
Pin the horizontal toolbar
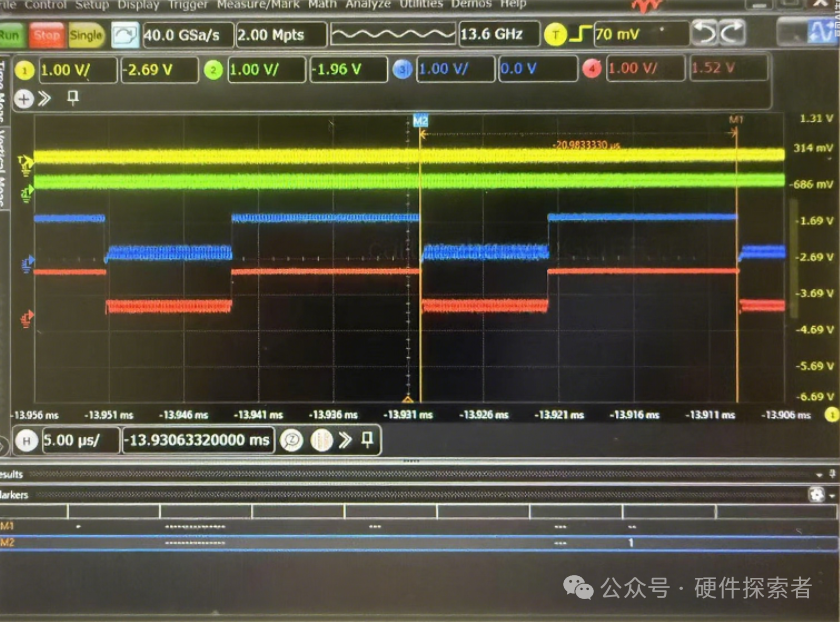point(367,440)
